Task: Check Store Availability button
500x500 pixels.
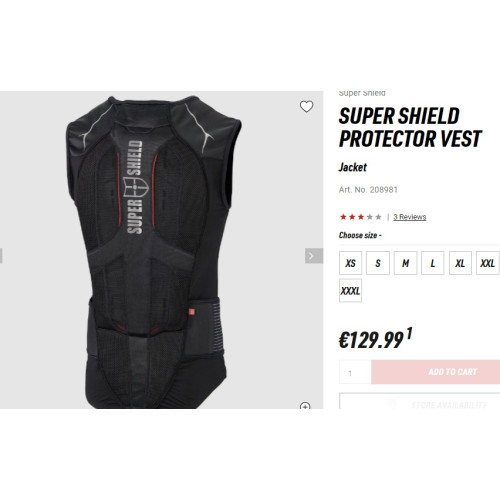Action: coord(420,401)
